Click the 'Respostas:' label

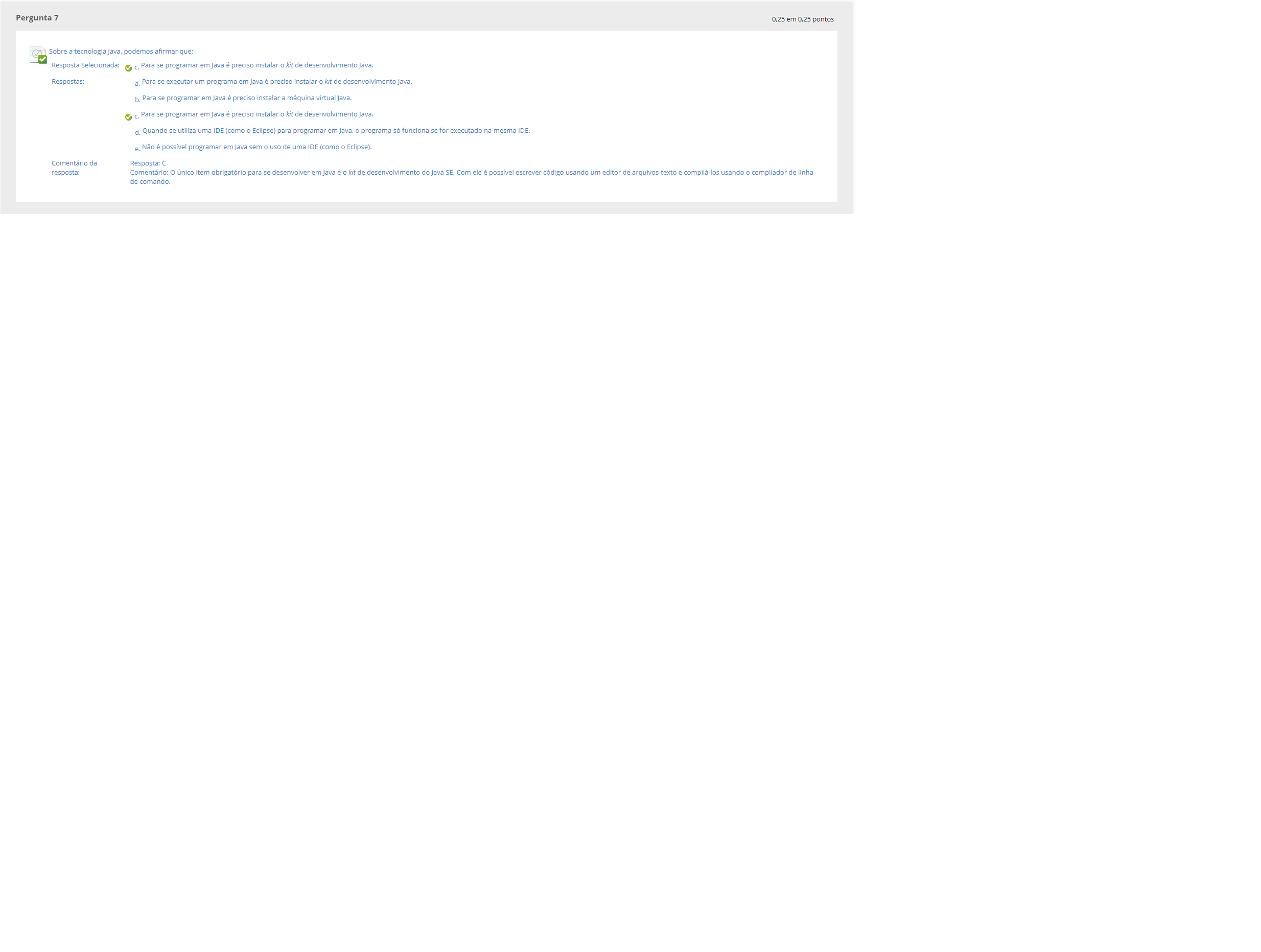[68, 82]
